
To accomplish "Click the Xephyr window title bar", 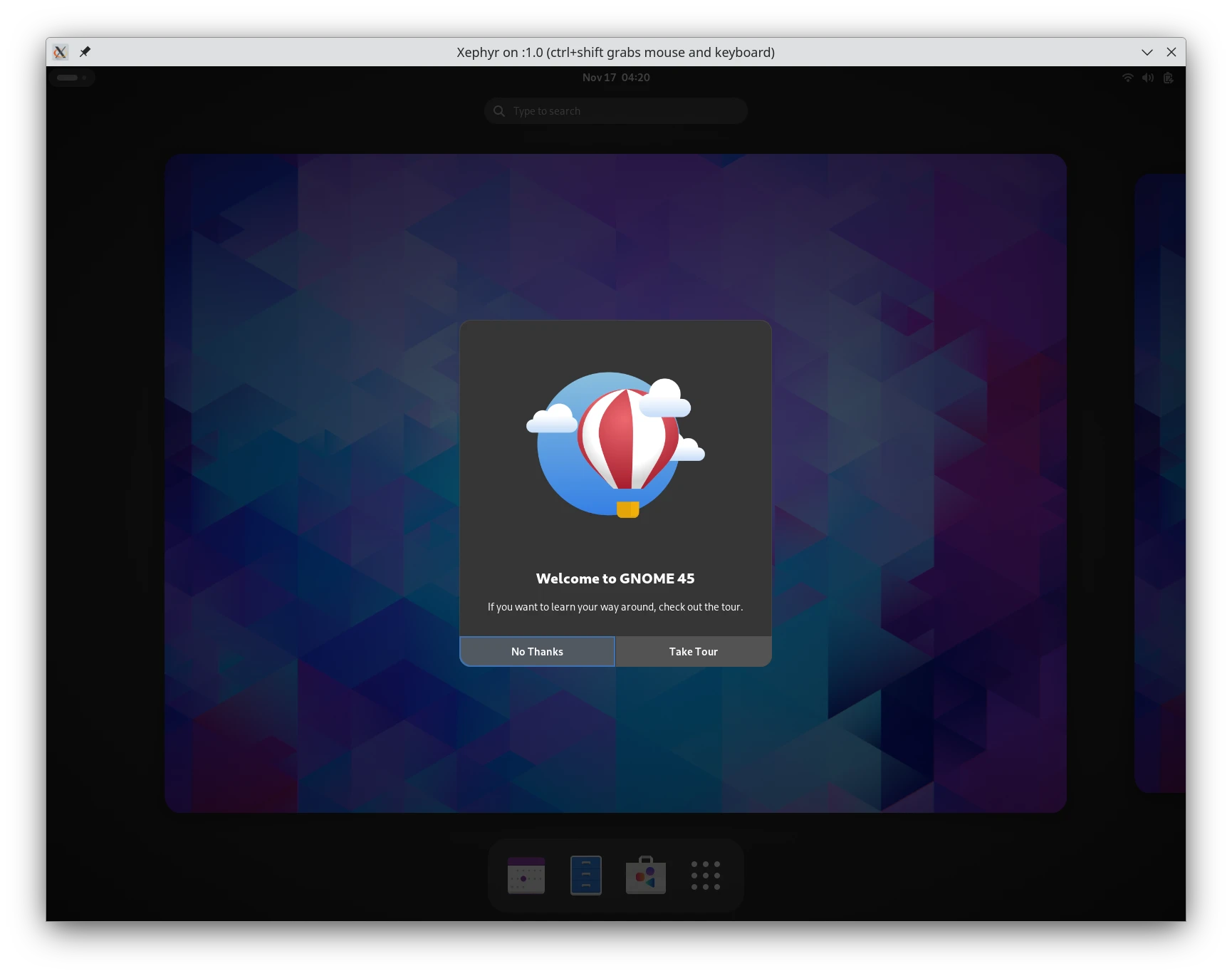I will [926, 52].
